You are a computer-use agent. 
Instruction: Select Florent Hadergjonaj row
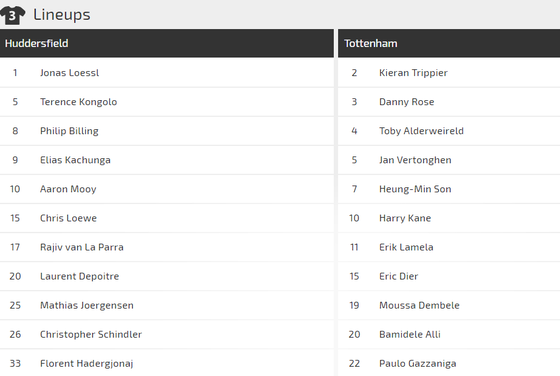coord(167,363)
